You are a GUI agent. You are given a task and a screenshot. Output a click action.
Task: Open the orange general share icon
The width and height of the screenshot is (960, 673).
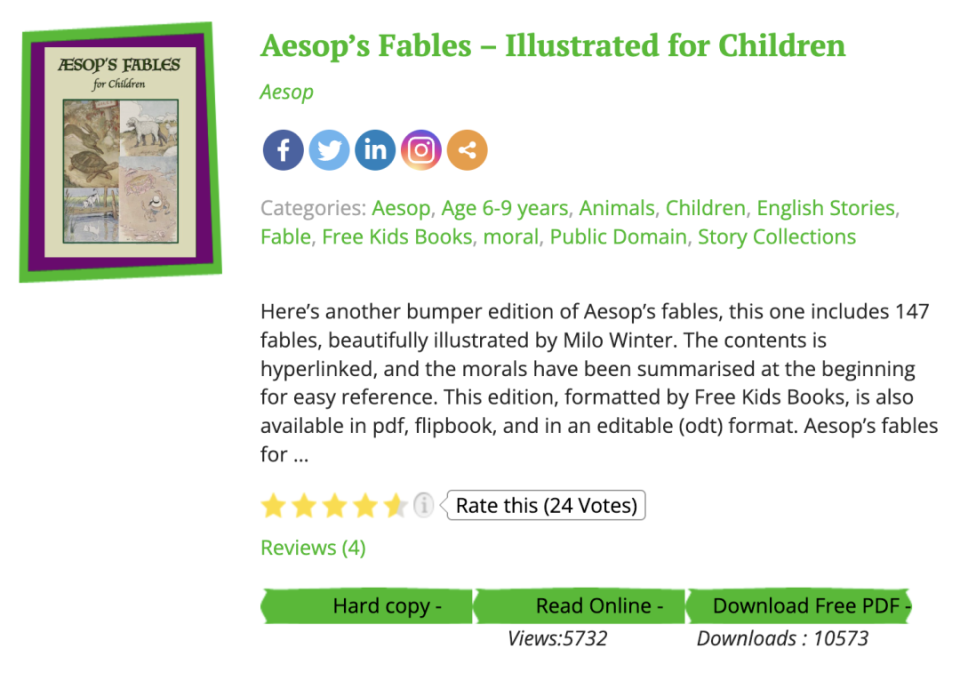[467, 150]
